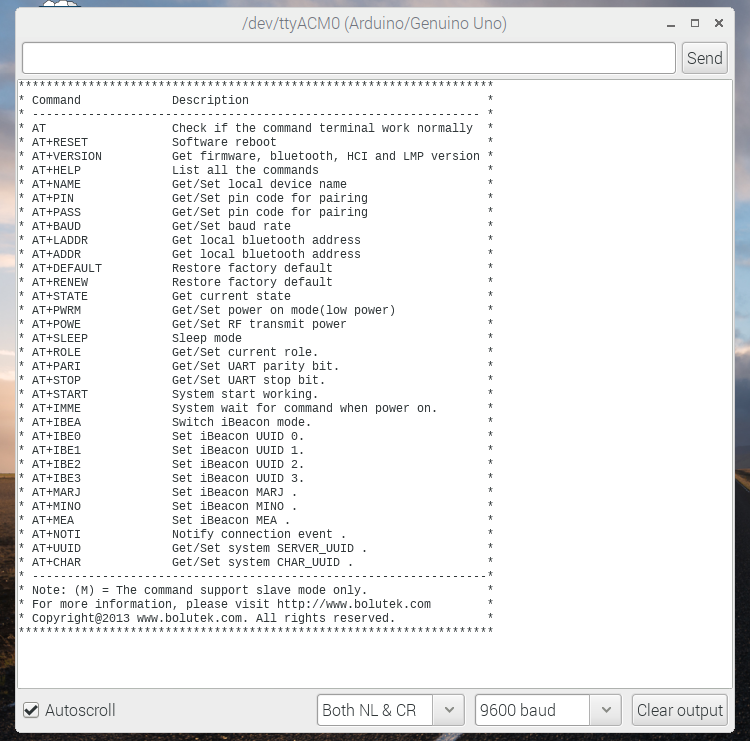Click the Copyright@2013 www.bolutek.com line
Image resolution: width=750 pixels, height=741 pixels.
pyautogui.click(x=214, y=619)
